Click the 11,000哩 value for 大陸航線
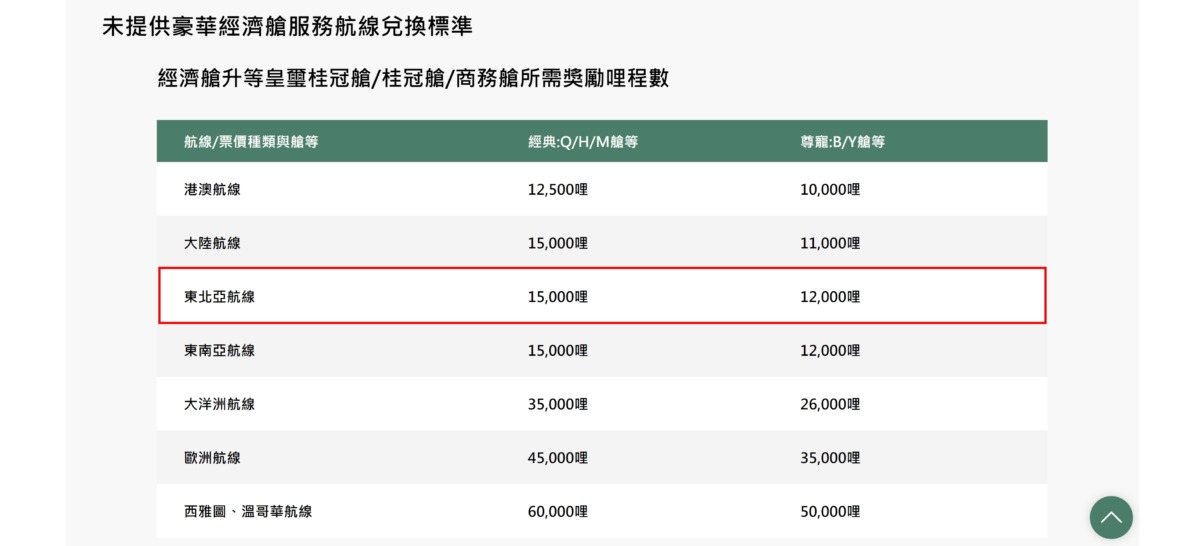1200x546 pixels. pos(829,243)
